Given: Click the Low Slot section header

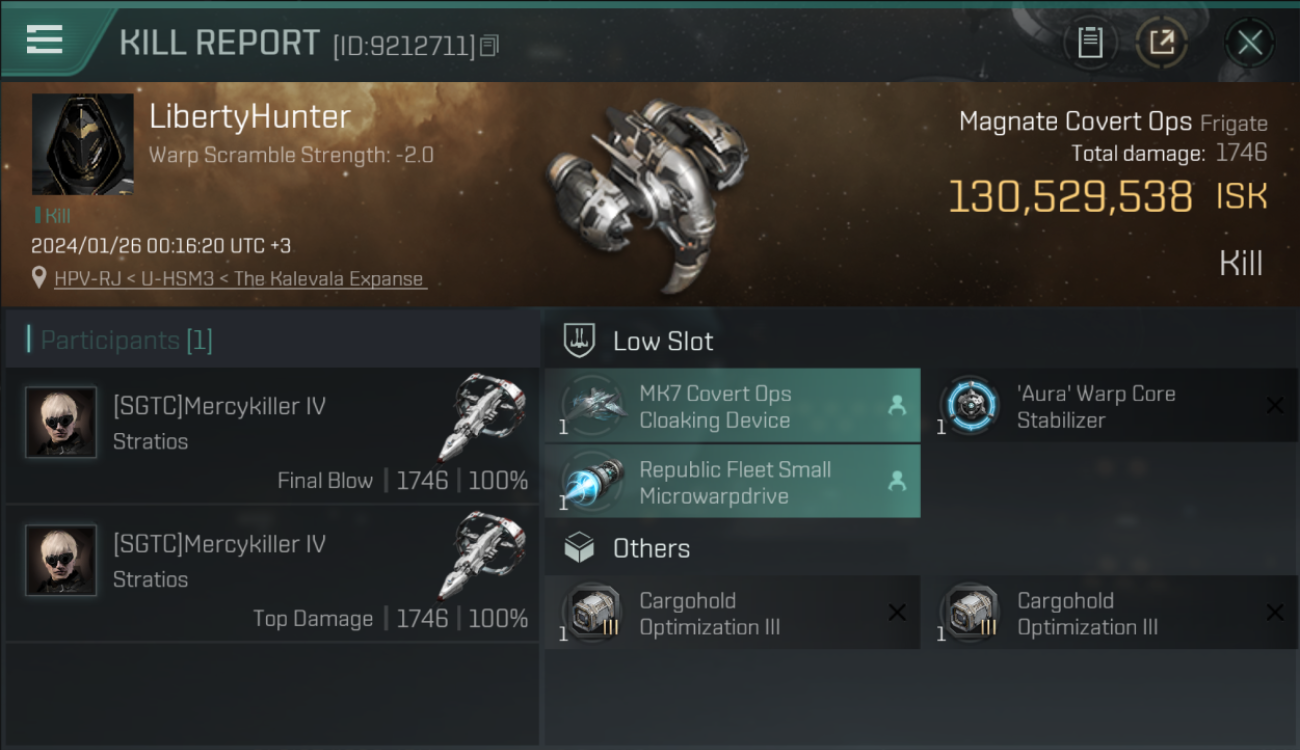Looking at the screenshot, I should click(663, 341).
